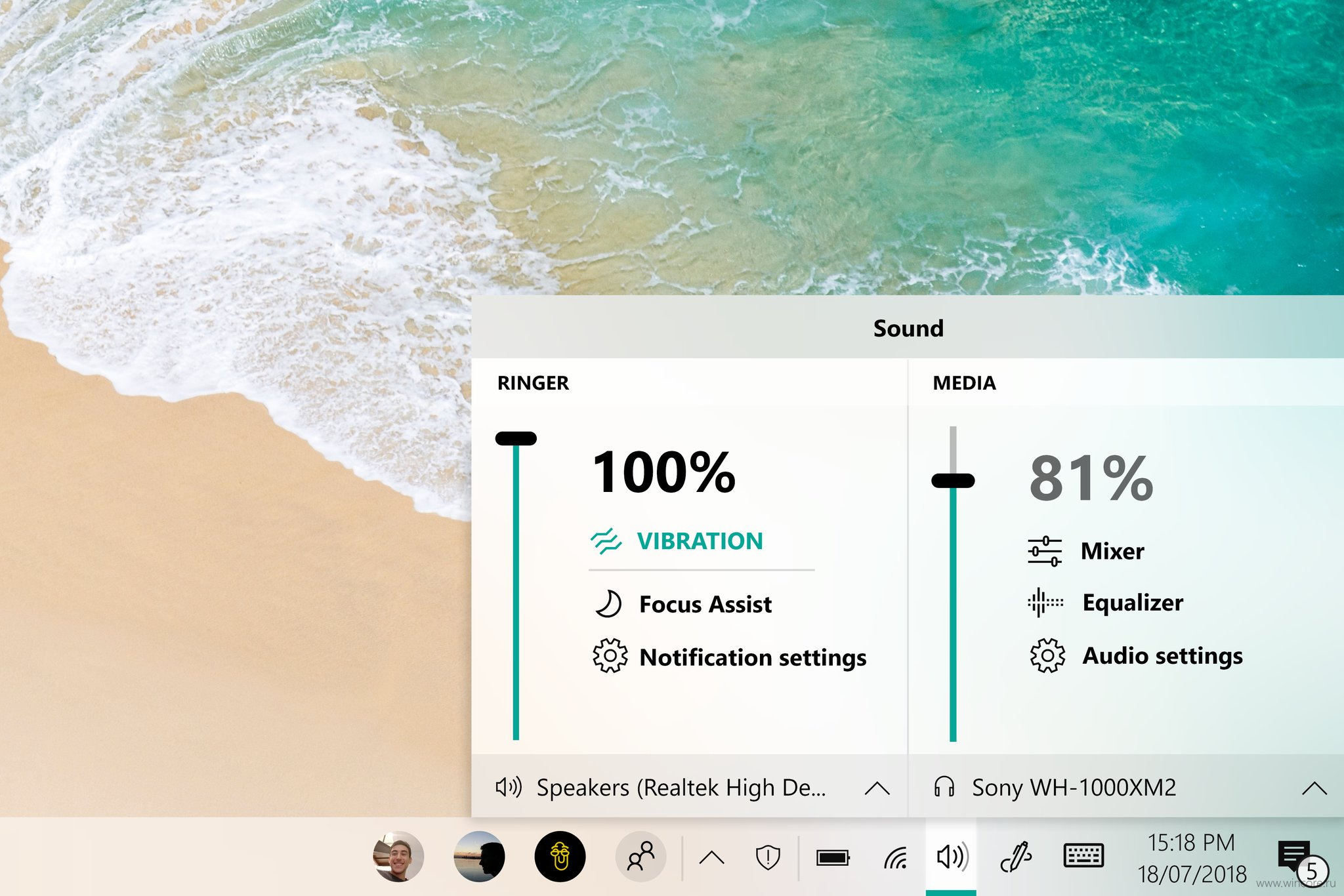
Task: Click the media volume slider handle
Action: click(953, 481)
